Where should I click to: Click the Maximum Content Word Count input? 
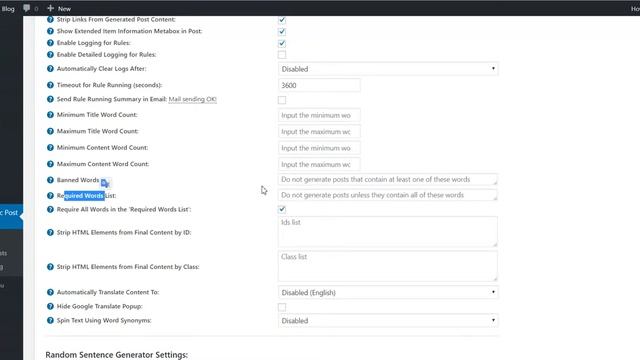[x=319, y=164]
